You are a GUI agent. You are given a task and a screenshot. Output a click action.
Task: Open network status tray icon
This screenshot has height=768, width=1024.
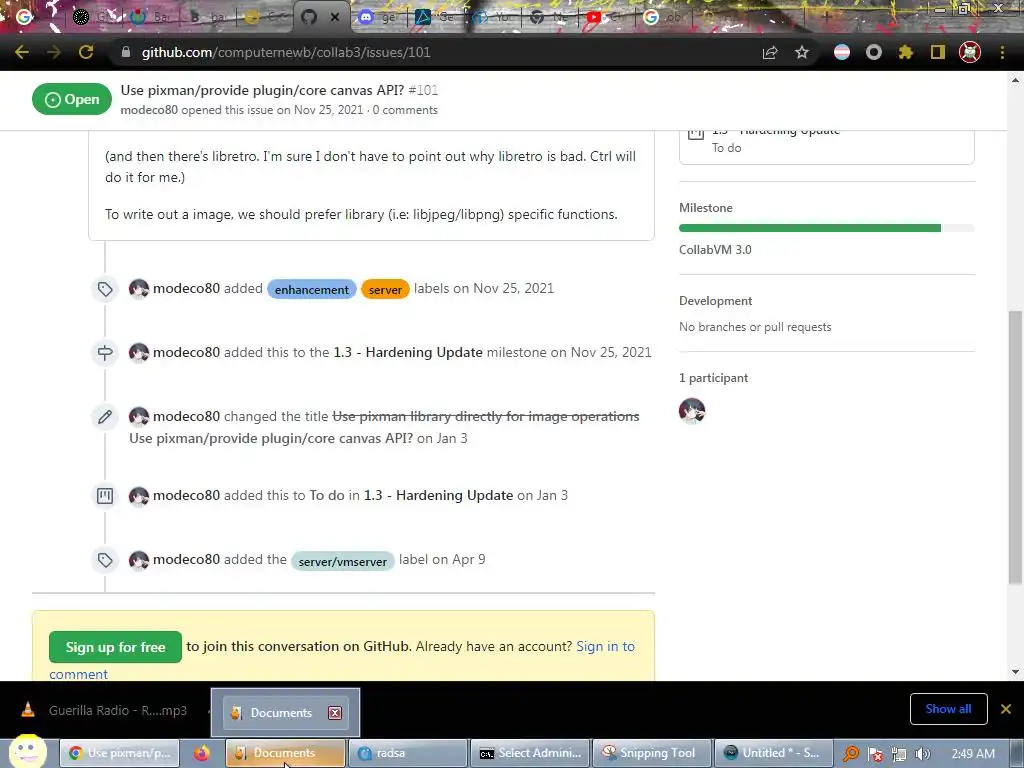point(899,754)
